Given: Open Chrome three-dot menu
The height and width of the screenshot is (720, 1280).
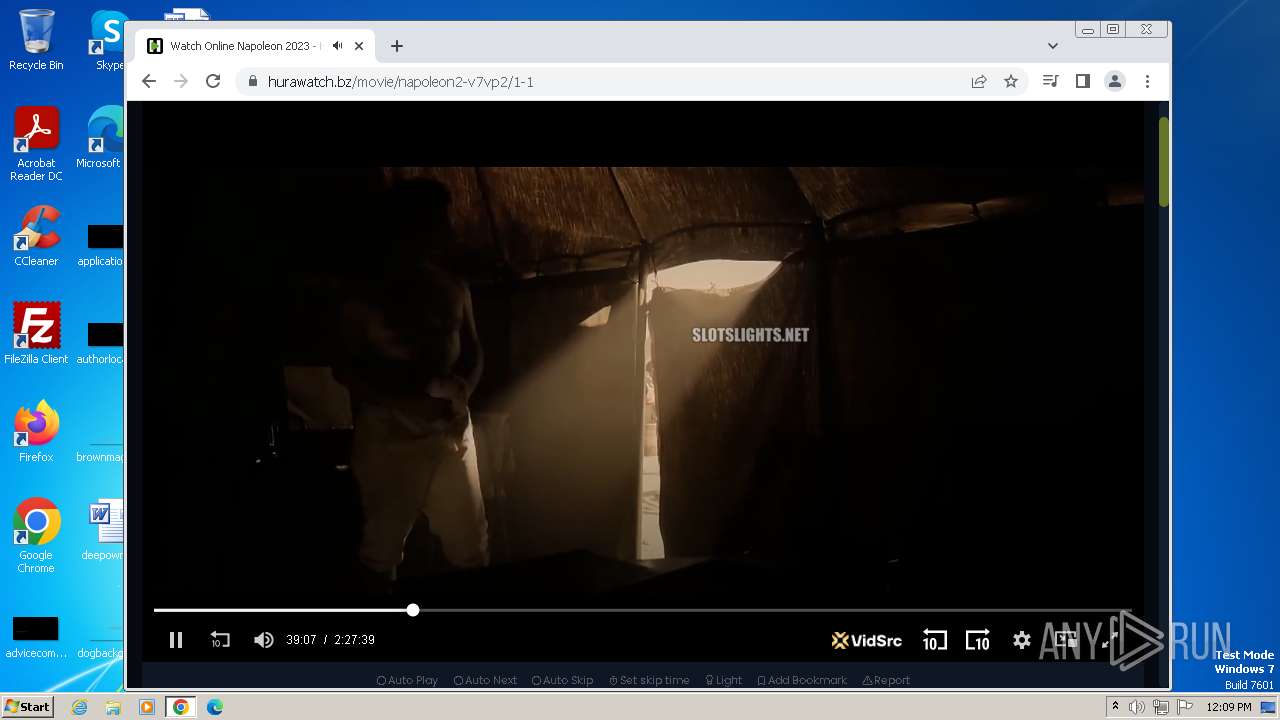Looking at the screenshot, I should pos(1147,81).
